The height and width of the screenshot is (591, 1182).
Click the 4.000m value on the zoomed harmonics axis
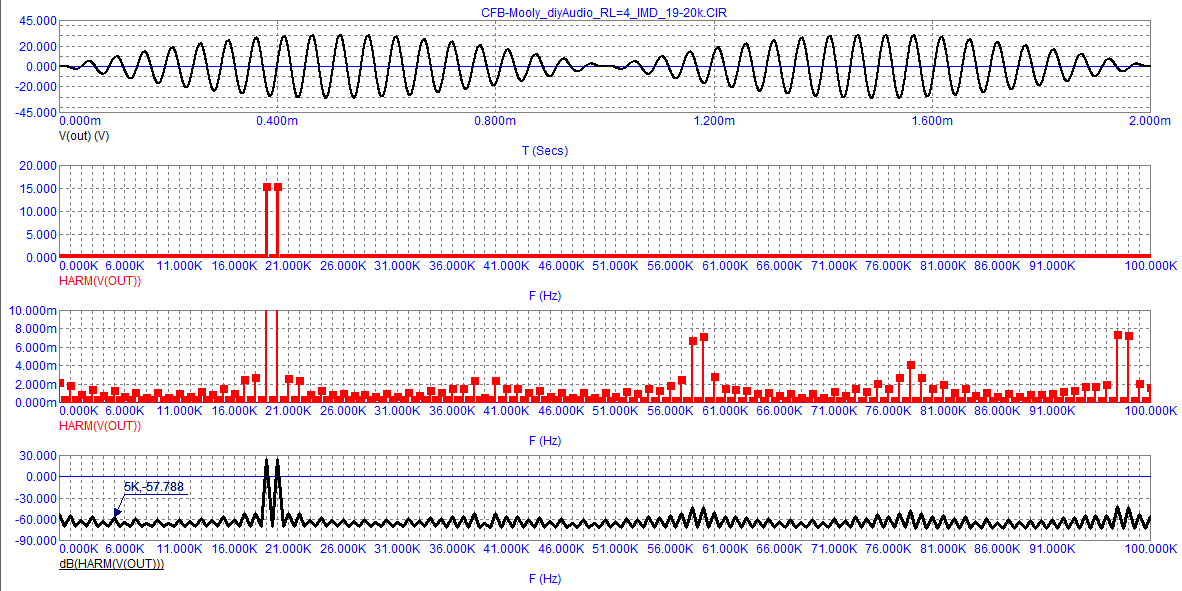35,366
